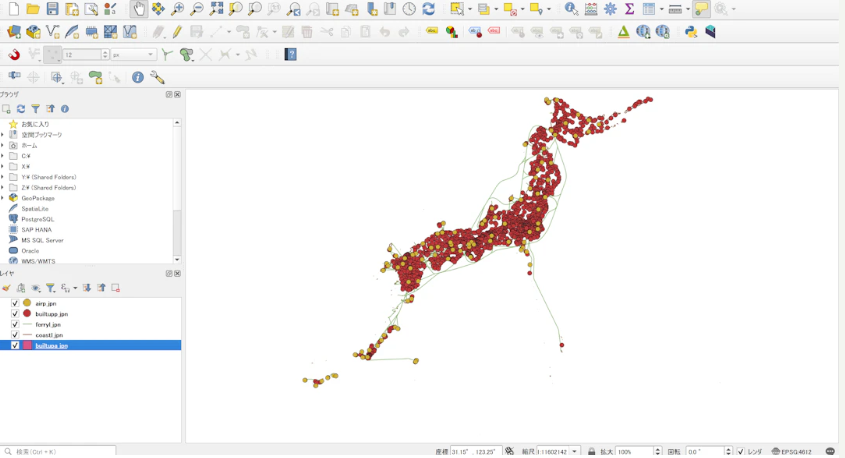The width and height of the screenshot is (845, 458).
Task: Save the project with floppy disk icon
Action: [x=52, y=9]
